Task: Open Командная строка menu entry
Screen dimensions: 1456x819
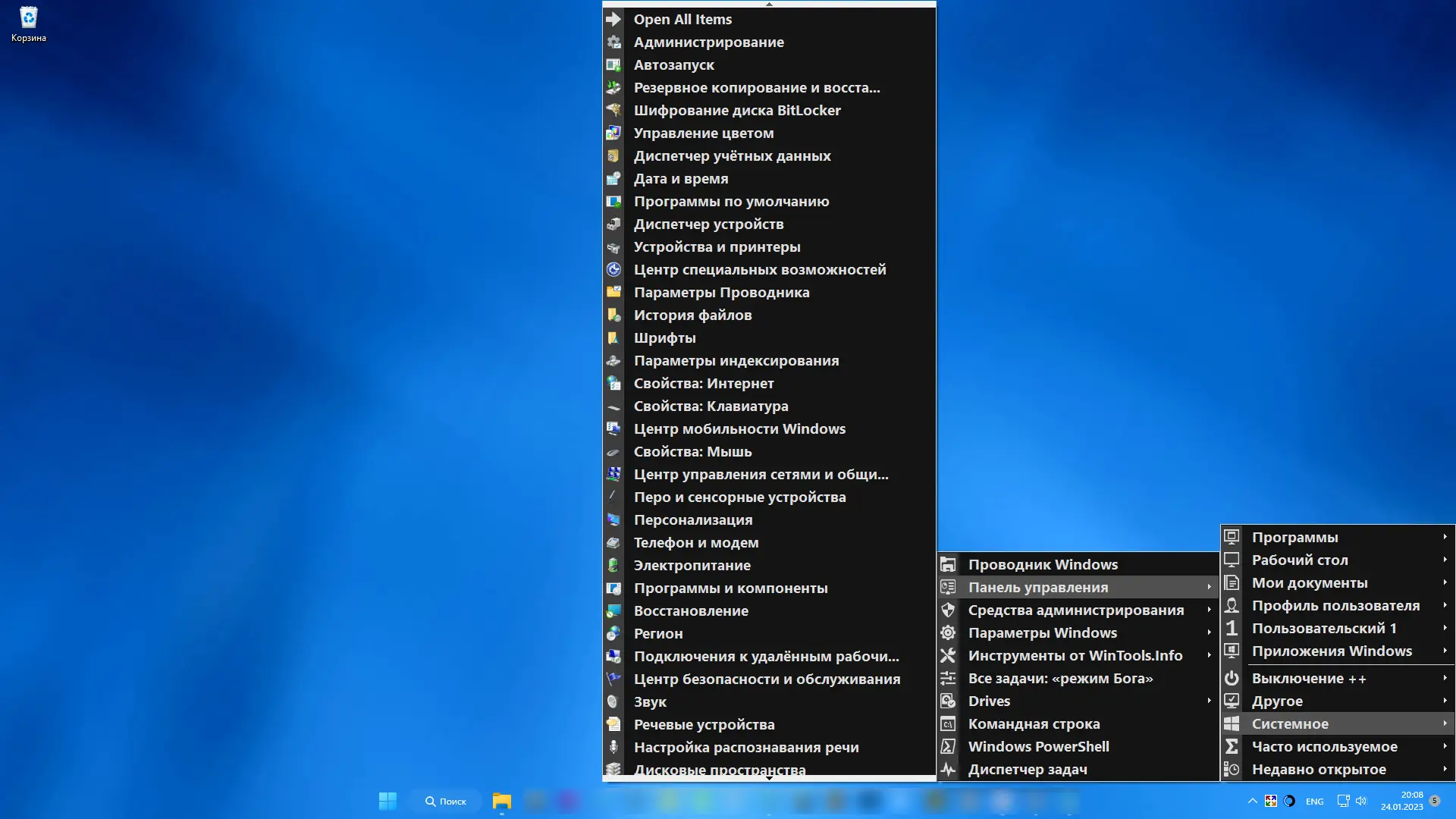Action: coord(1034,723)
